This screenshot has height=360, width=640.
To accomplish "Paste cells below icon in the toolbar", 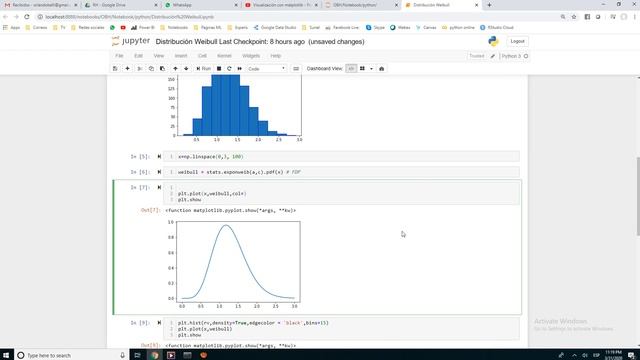I will coord(162,69).
